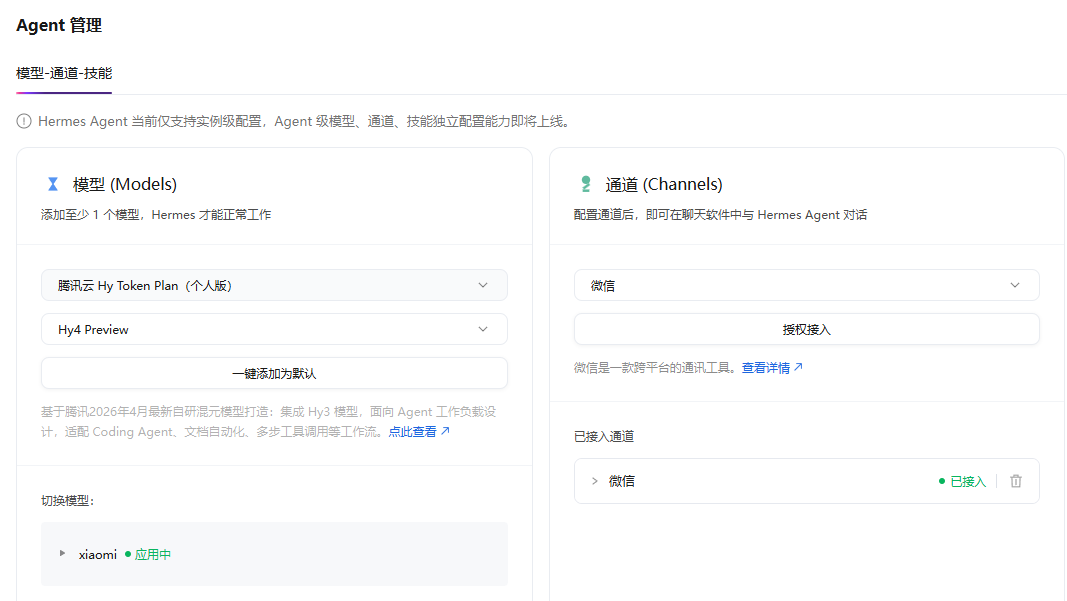Expand the xiaomi model entry
The height and width of the screenshot is (601, 1067).
click(x=62, y=553)
